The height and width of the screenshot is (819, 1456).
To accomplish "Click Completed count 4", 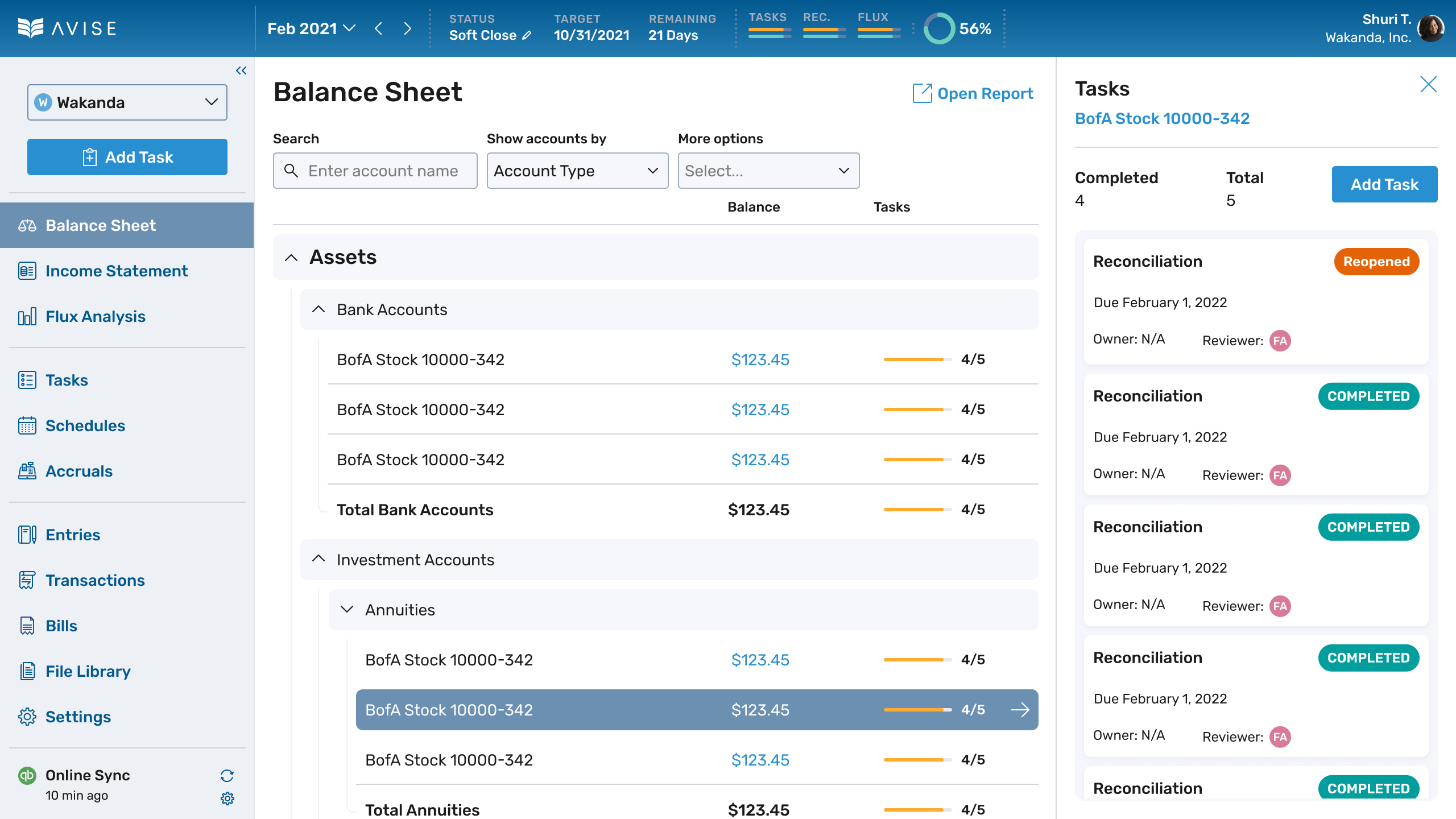I will [x=1079, y=200].
